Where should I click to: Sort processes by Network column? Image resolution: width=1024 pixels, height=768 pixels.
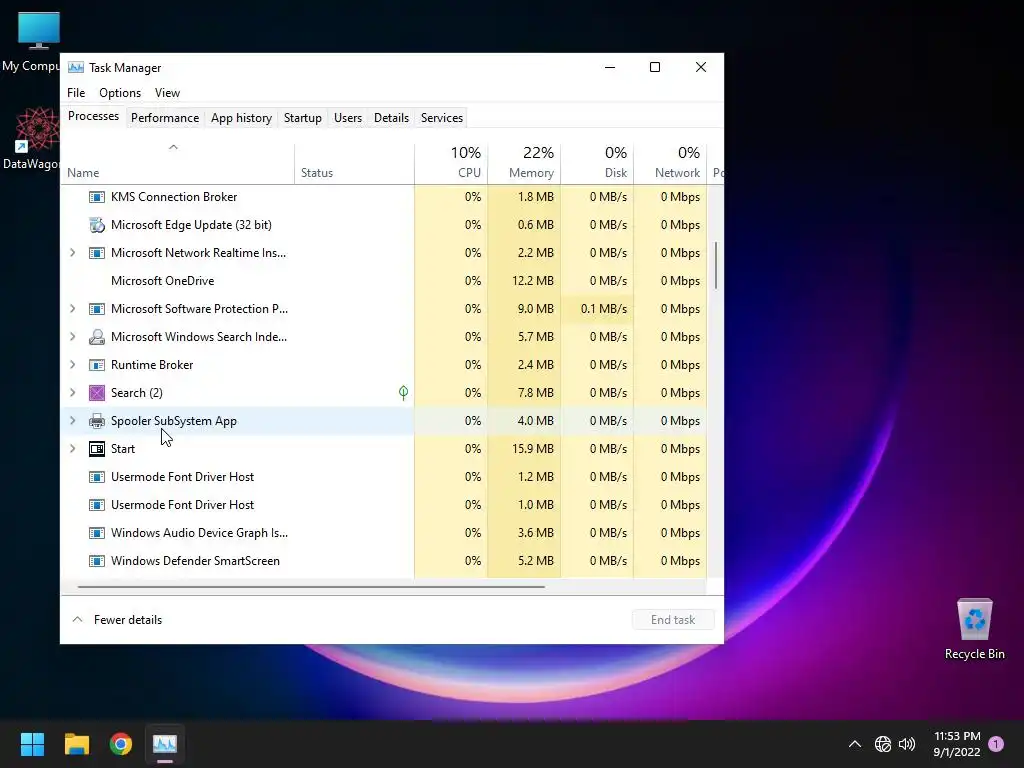(671, 163)
